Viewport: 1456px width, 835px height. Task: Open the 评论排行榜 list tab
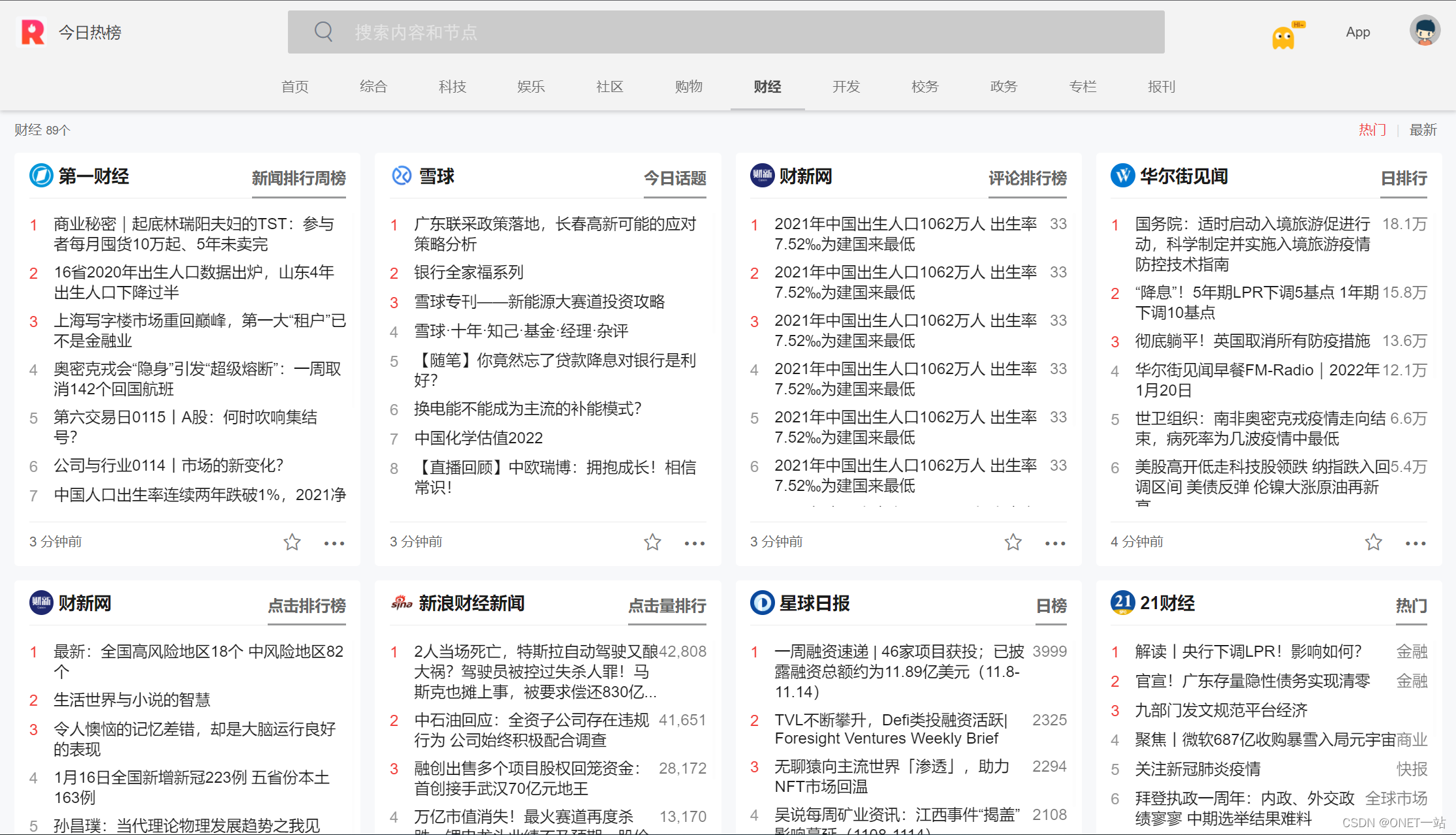pos(1028,178)
